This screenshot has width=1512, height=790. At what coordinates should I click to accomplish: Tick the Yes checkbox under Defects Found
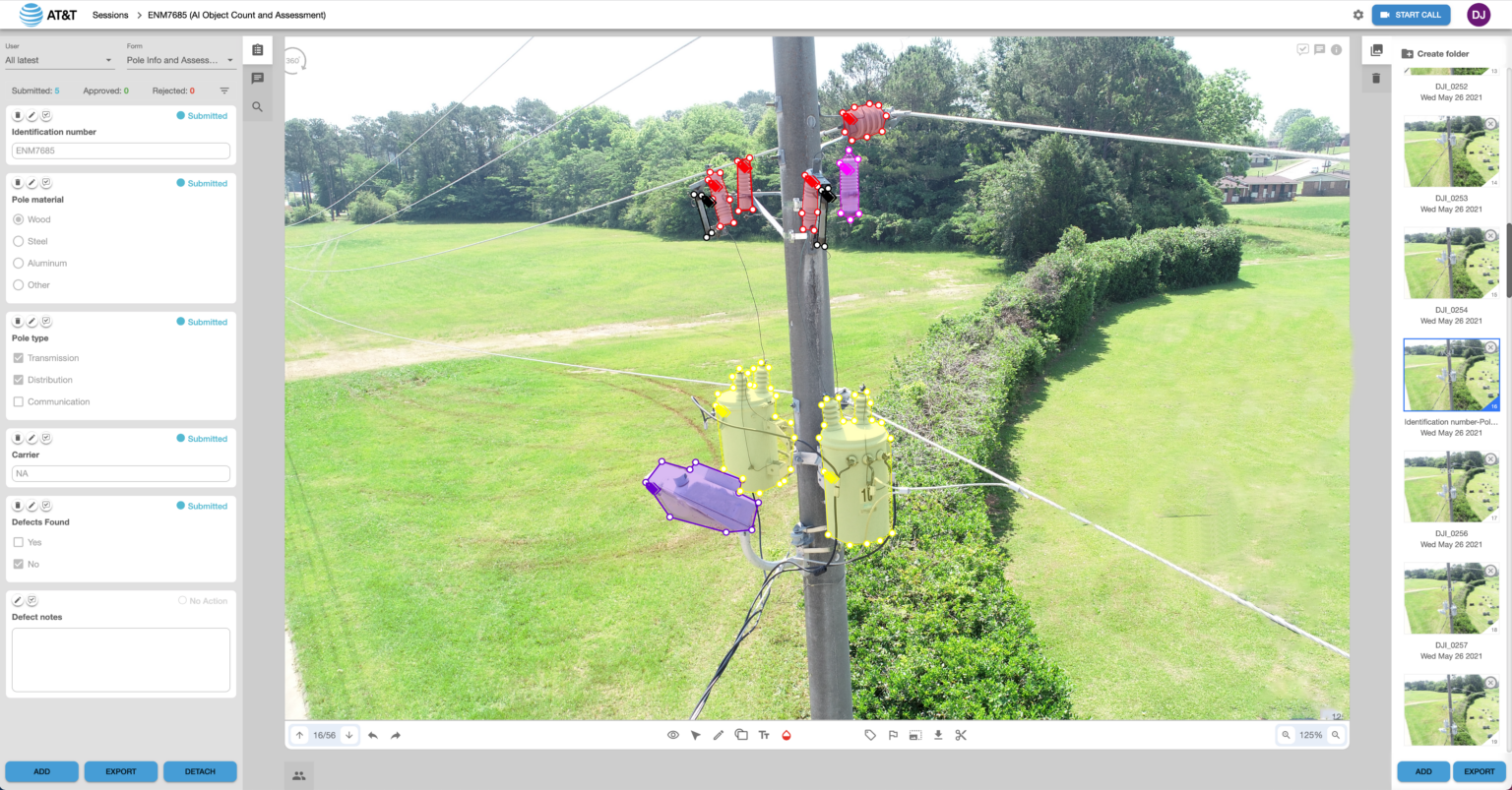19,542
